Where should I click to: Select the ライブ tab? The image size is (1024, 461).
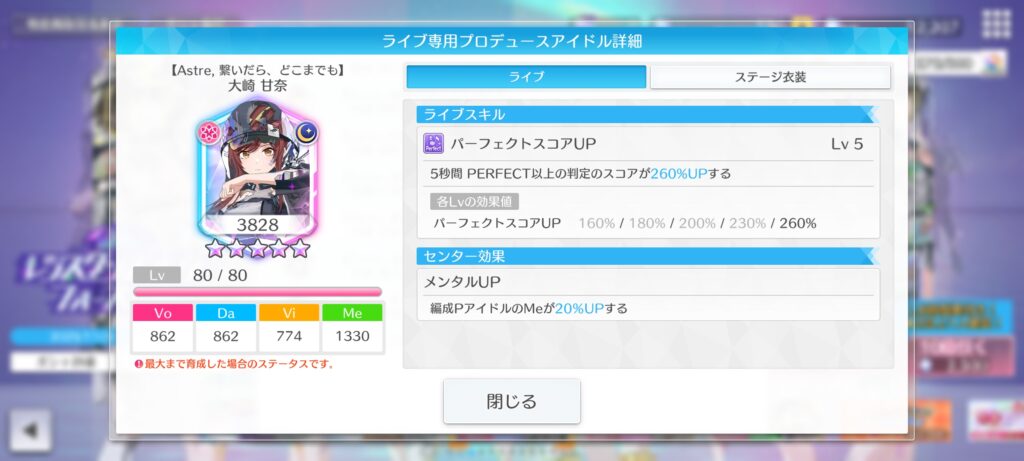(526, 77)
